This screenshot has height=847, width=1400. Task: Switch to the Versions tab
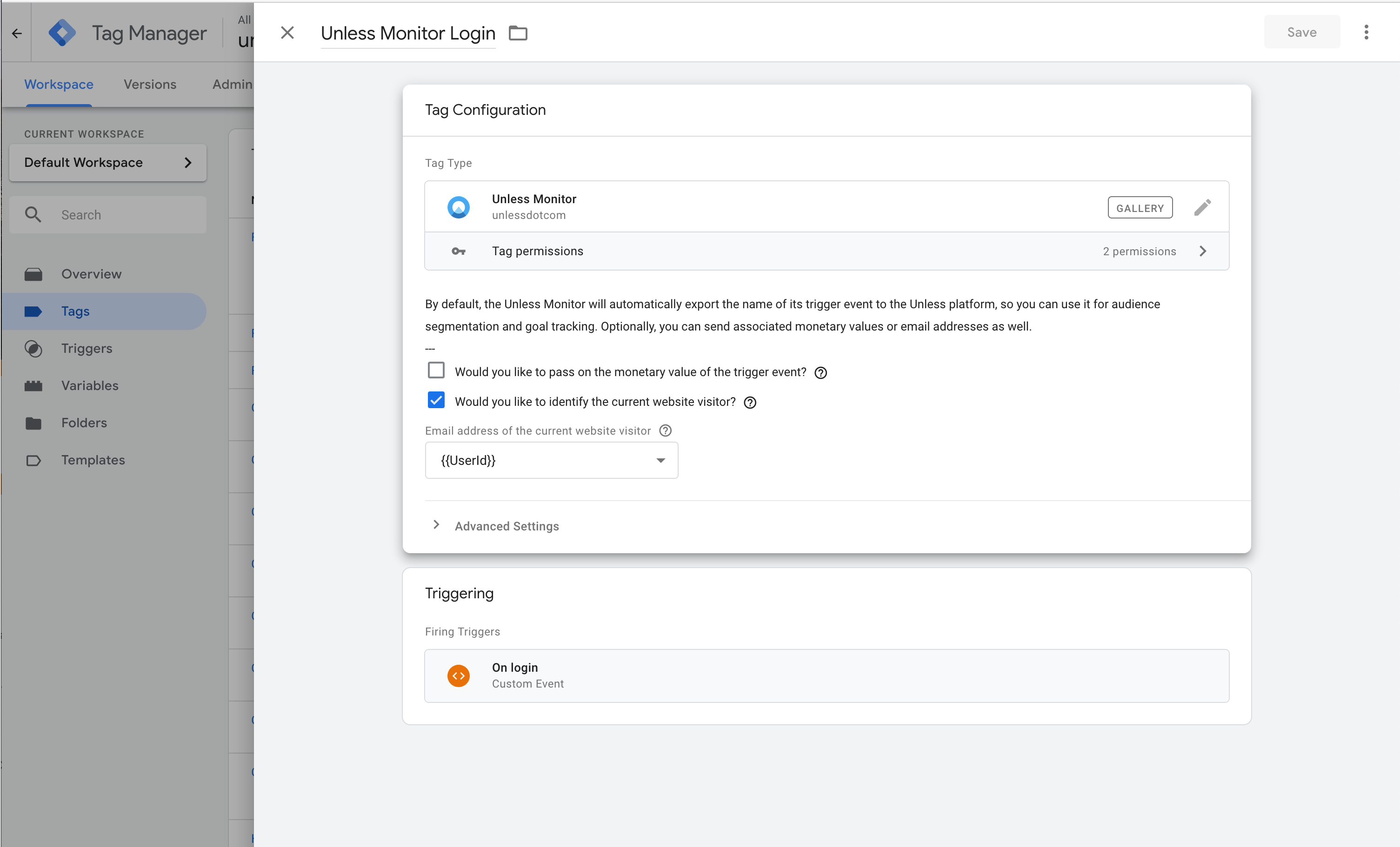[x=150, y=84]
